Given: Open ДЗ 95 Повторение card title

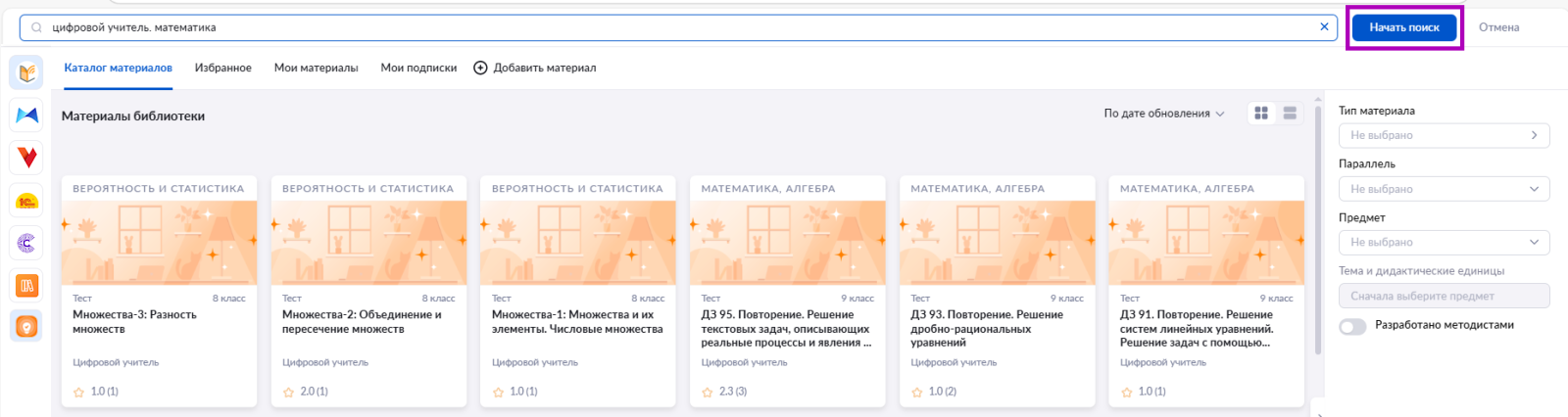Looking at the screenshot, I should (x=786, y=329).
